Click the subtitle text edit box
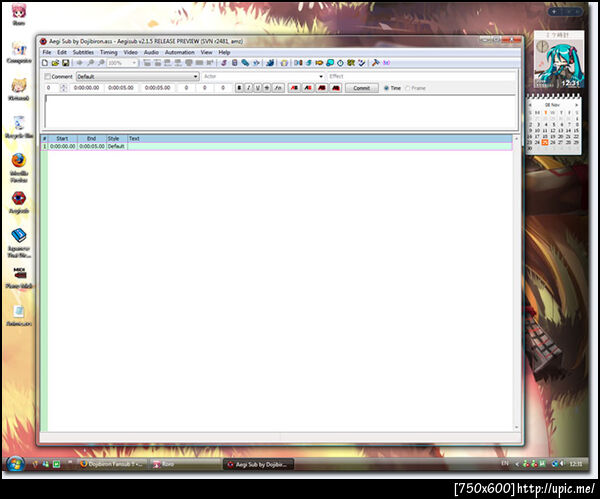 (x=280, y=111)
